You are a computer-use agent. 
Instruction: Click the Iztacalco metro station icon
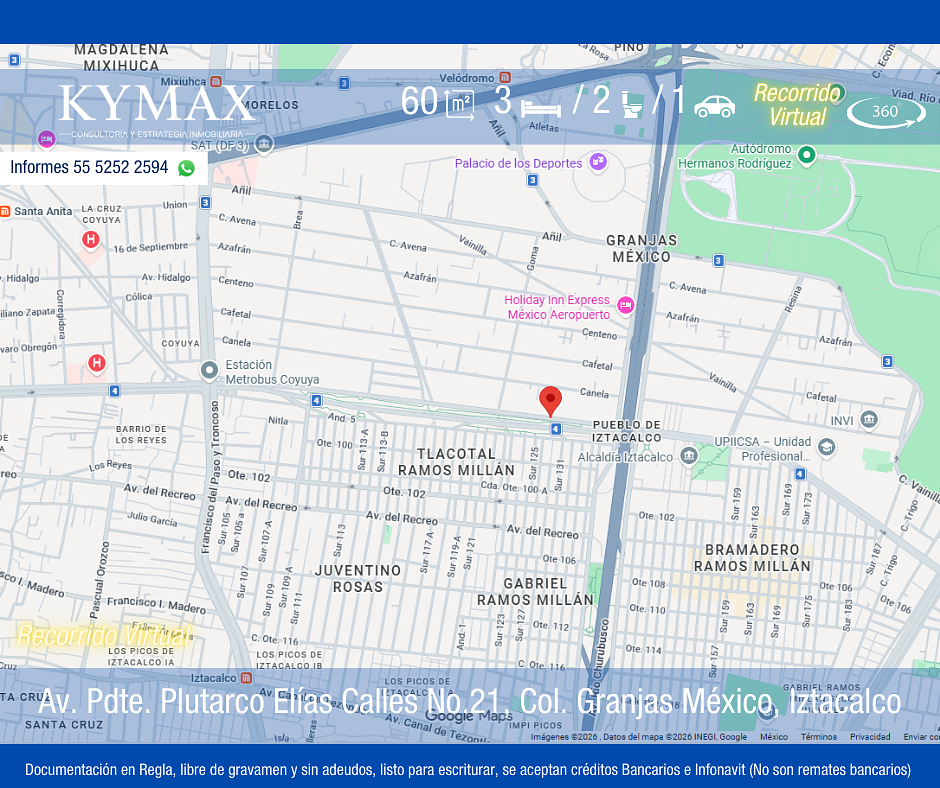pos(246,678)
